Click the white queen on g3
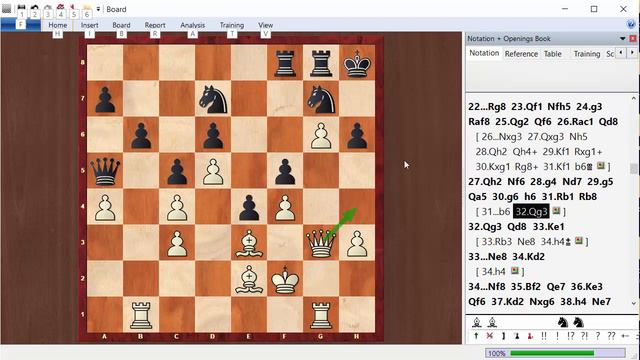Screen dimensions: 640x360 click(x=321, y=243)
